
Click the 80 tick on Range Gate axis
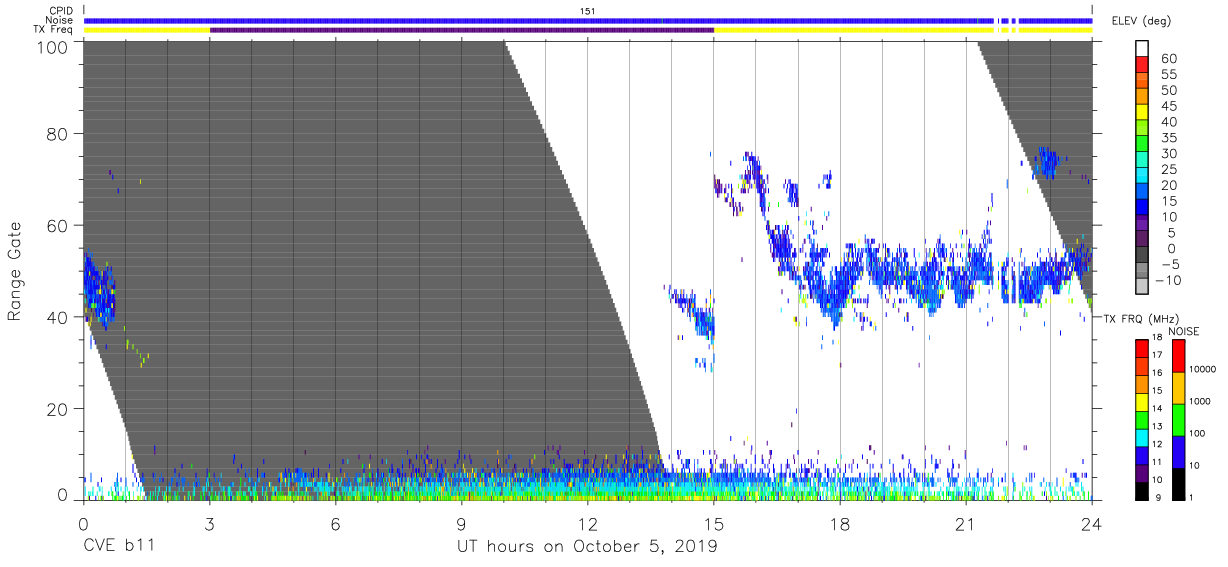click(x=58, y=133)
